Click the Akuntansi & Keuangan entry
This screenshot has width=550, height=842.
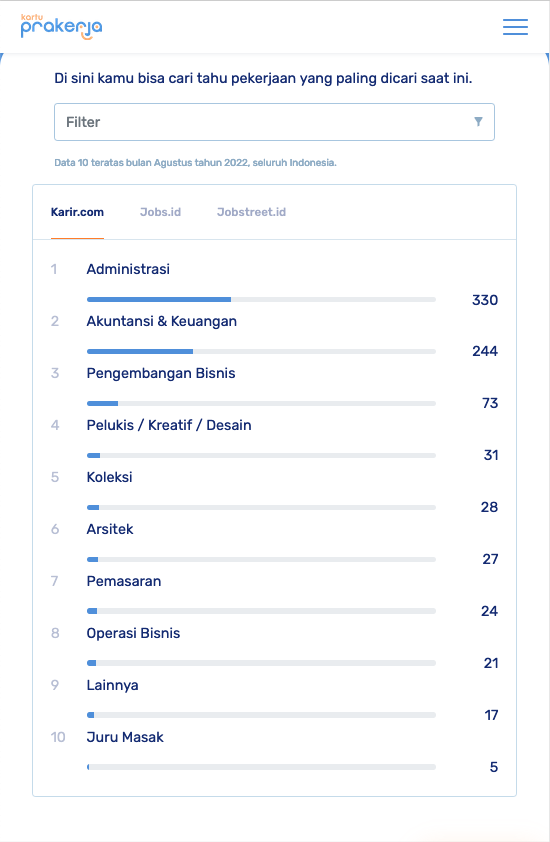(162, 321)
